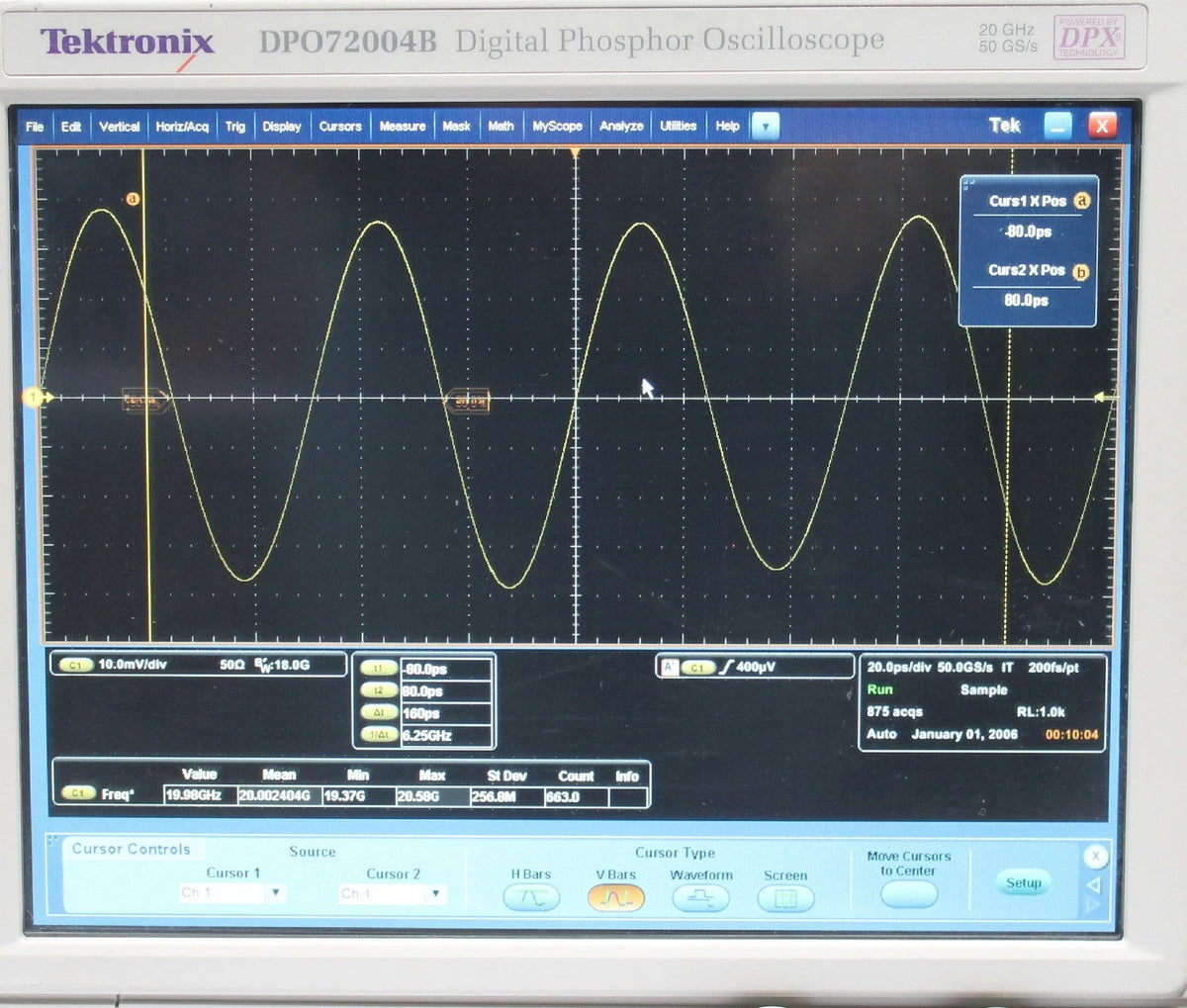Viewport: 1187px width, 1008px height.
Task: Open the Help menu
Action: click(x=727, y=127)
